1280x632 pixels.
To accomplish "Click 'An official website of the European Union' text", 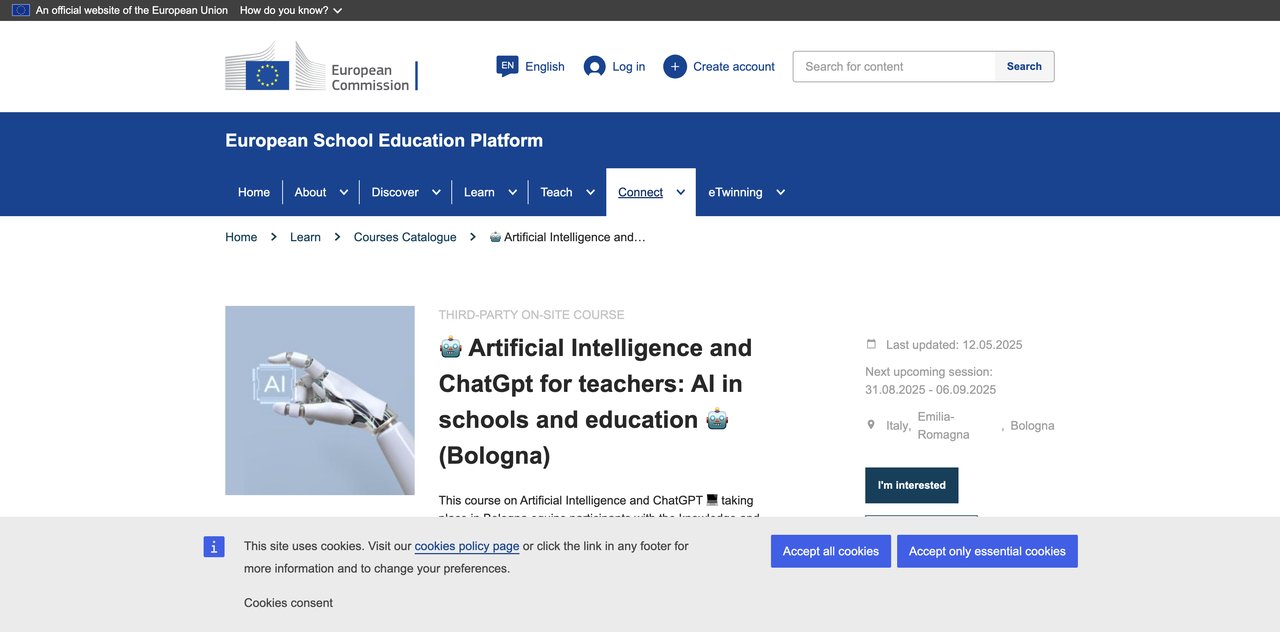I will click(x=132, y=10).
